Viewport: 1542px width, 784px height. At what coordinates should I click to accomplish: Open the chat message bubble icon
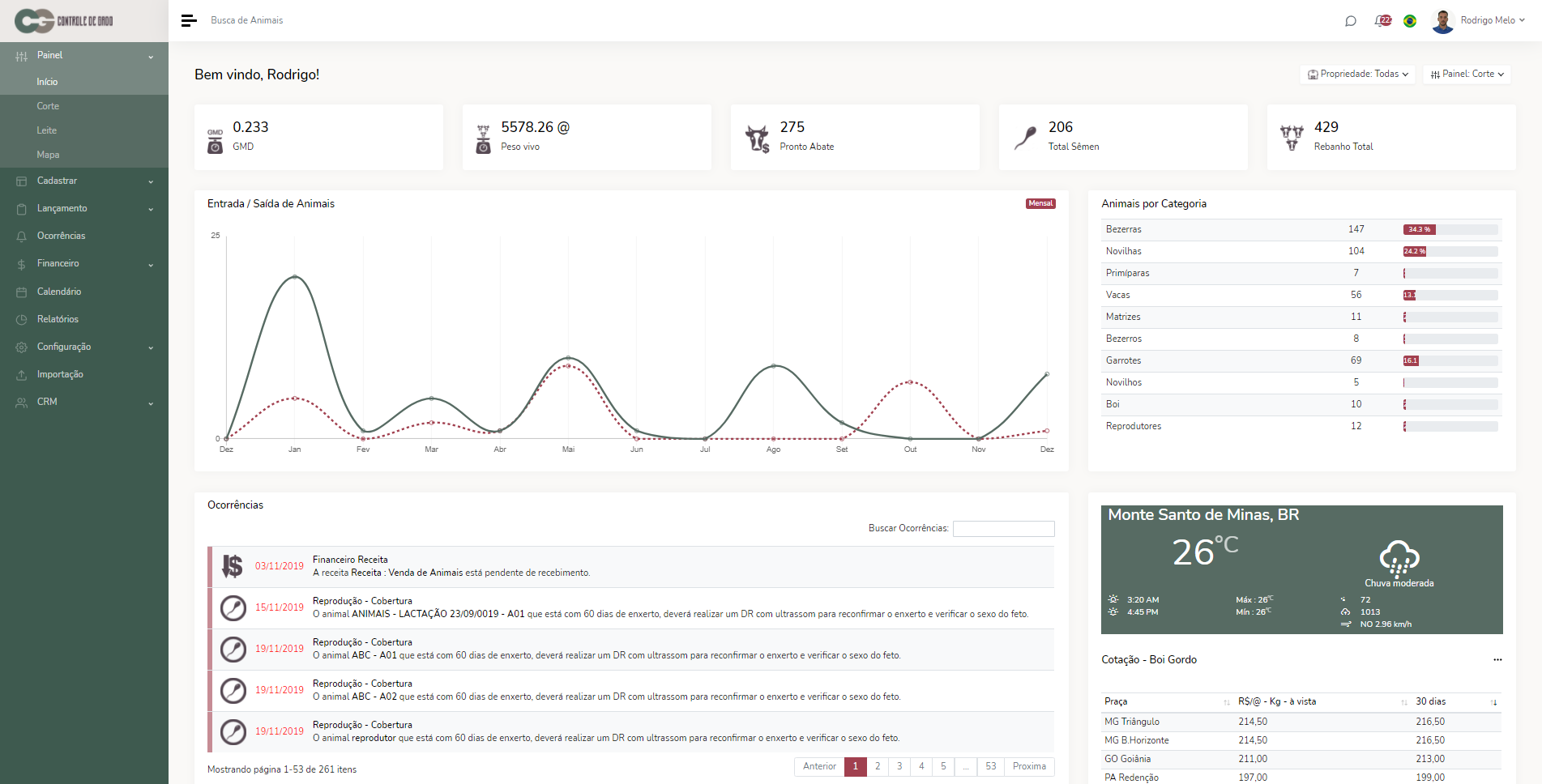pos(1351,21)
